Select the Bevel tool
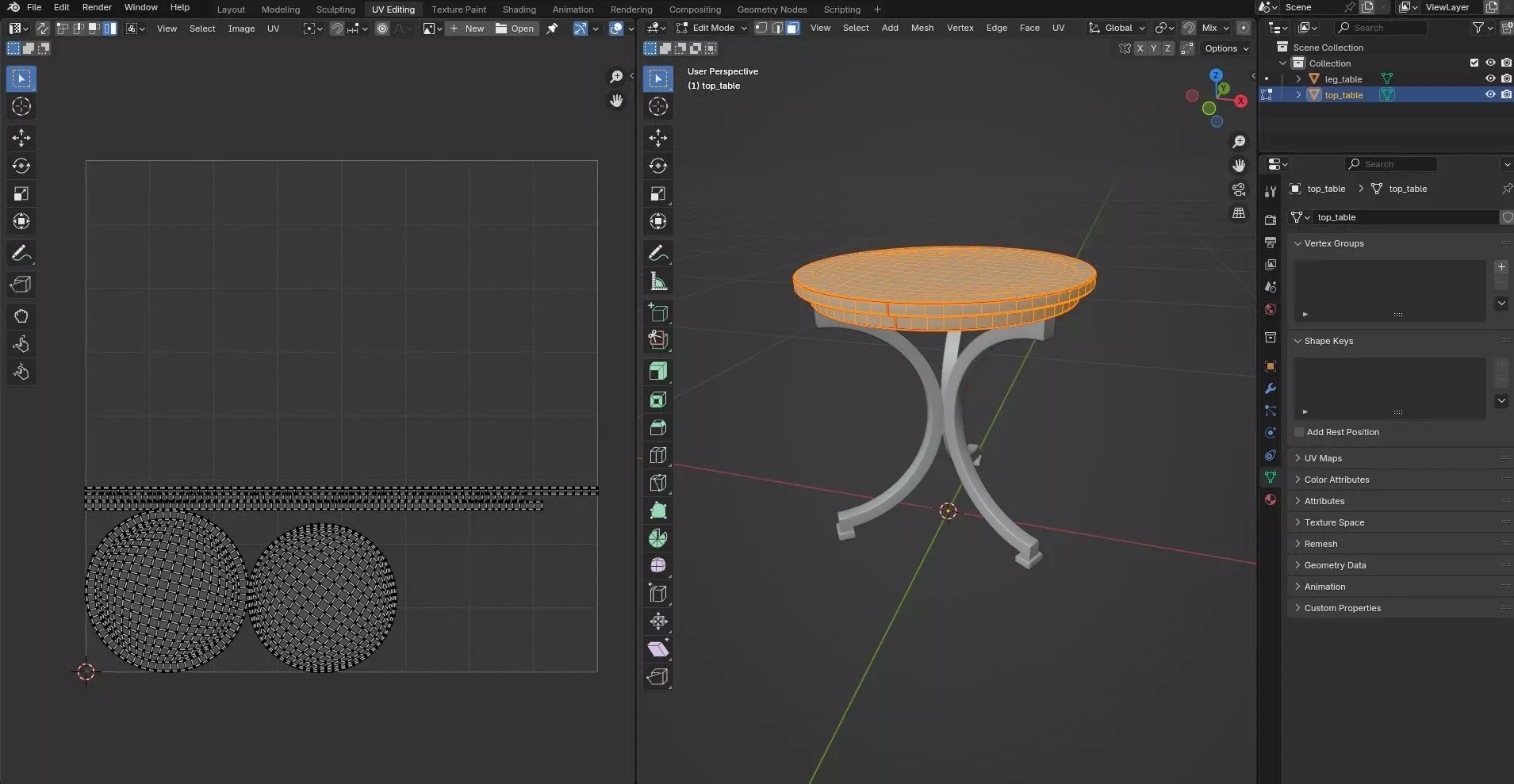This screenshot has width=1514, height=784. (658, 427)
